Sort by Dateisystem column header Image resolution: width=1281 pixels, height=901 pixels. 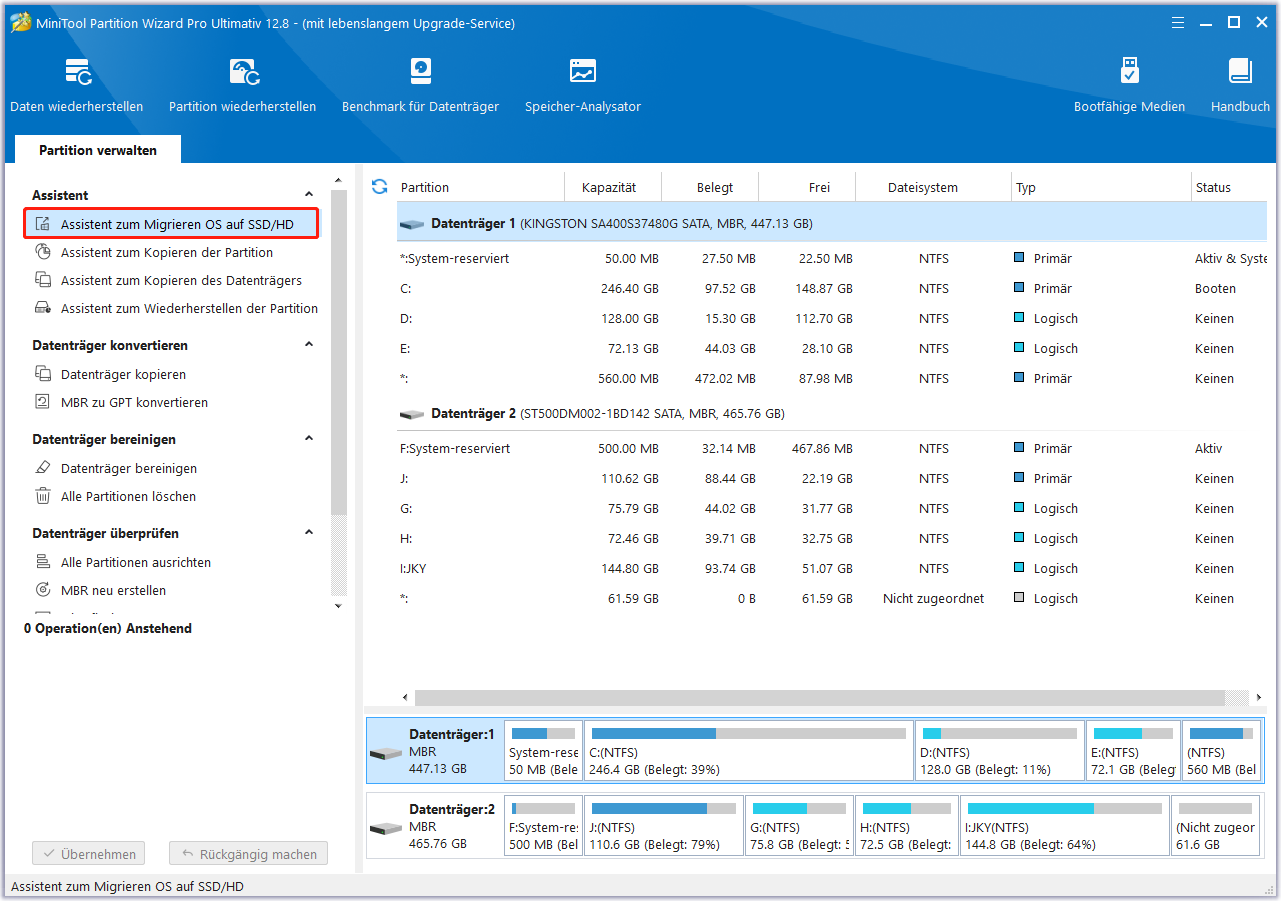(x=934, y=187)
